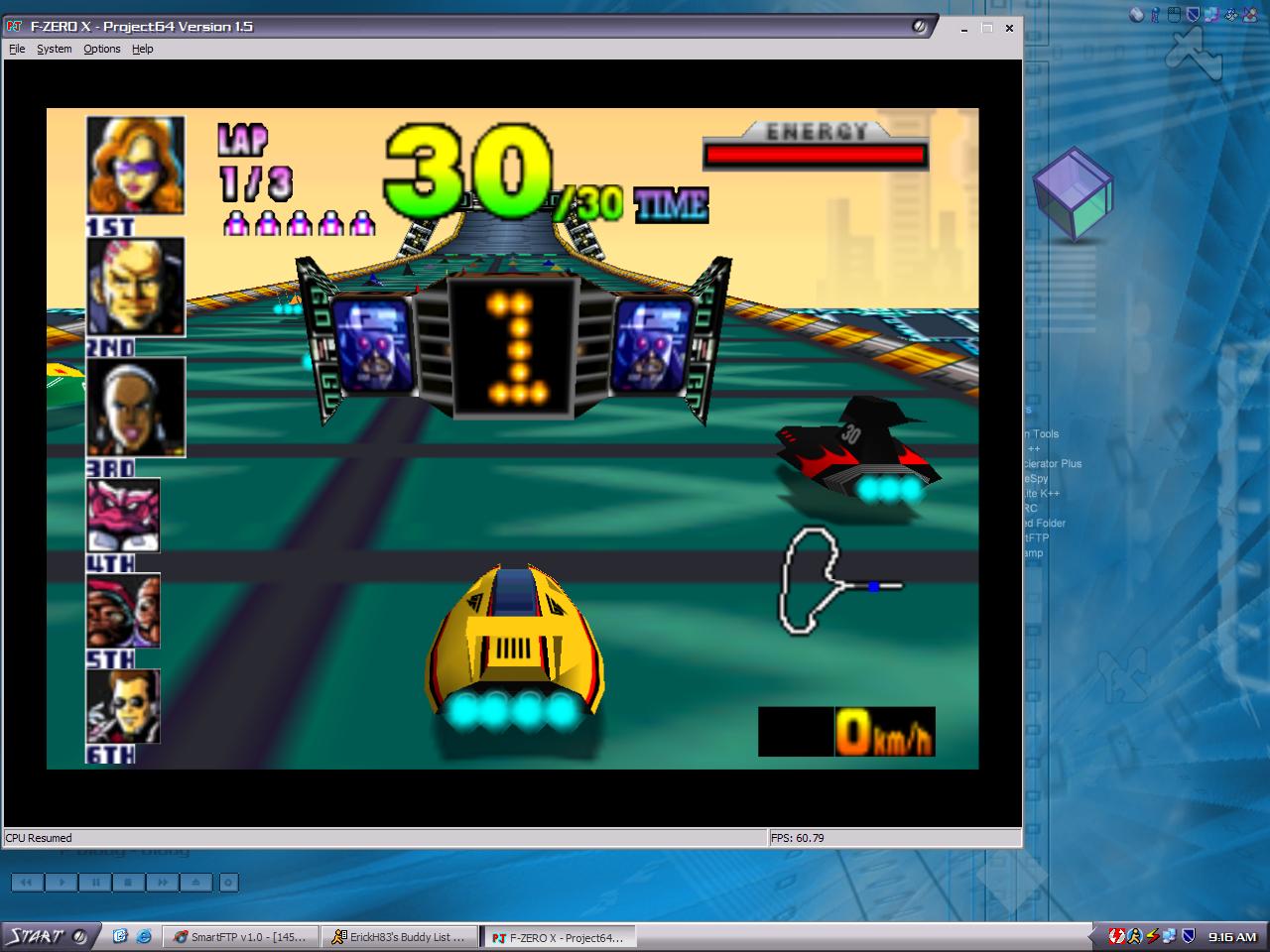Open ErickH83's Buddy List from taskbar
This screenshot has width=1270, height=952.
coord(400,937)
